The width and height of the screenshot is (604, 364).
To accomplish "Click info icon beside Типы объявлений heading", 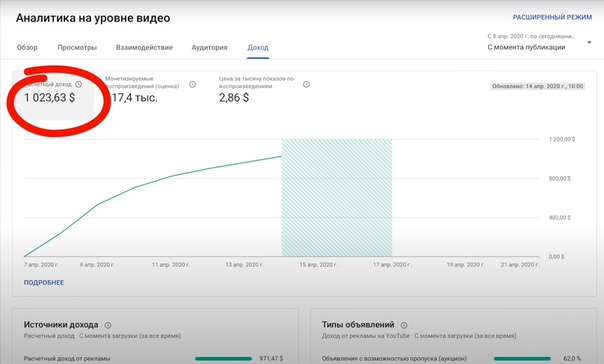I will pos(404,325).
